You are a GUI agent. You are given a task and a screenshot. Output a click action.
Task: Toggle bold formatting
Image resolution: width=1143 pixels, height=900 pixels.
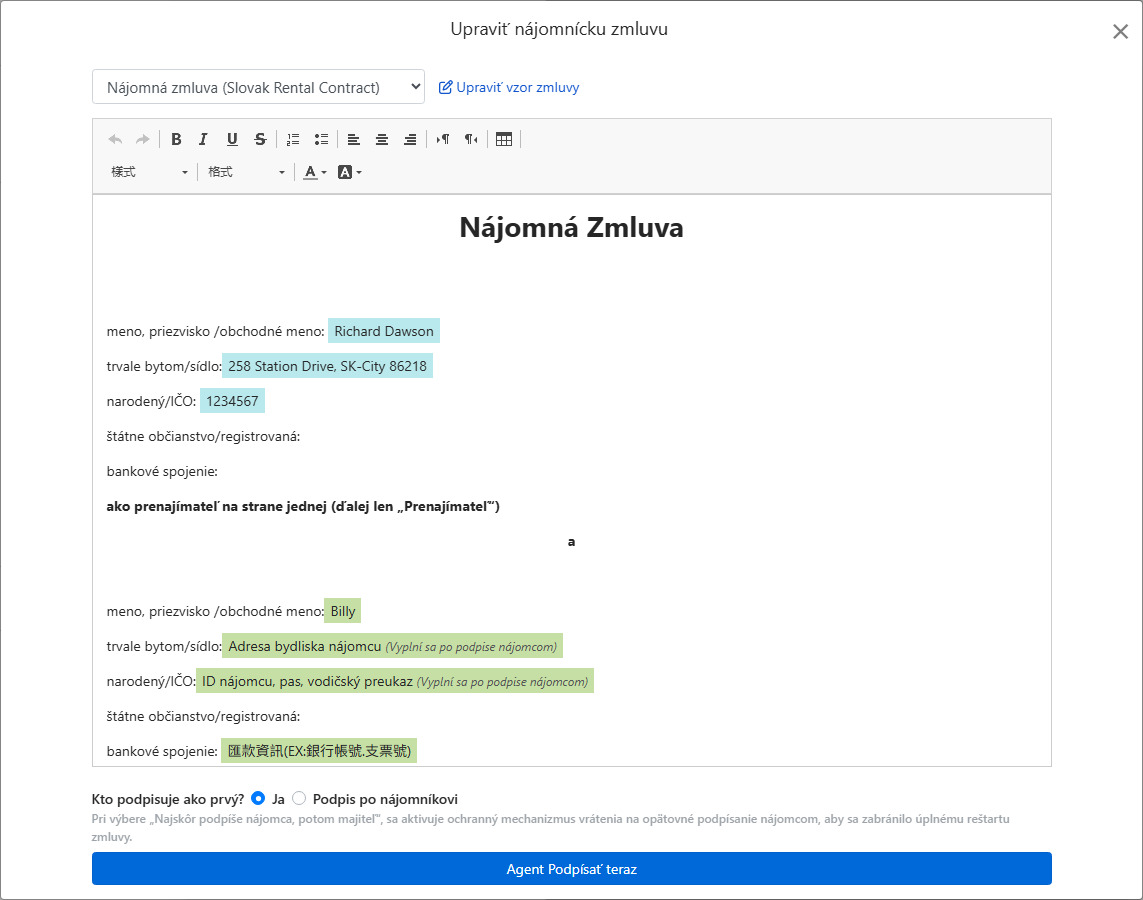click(x=176, y=139)
